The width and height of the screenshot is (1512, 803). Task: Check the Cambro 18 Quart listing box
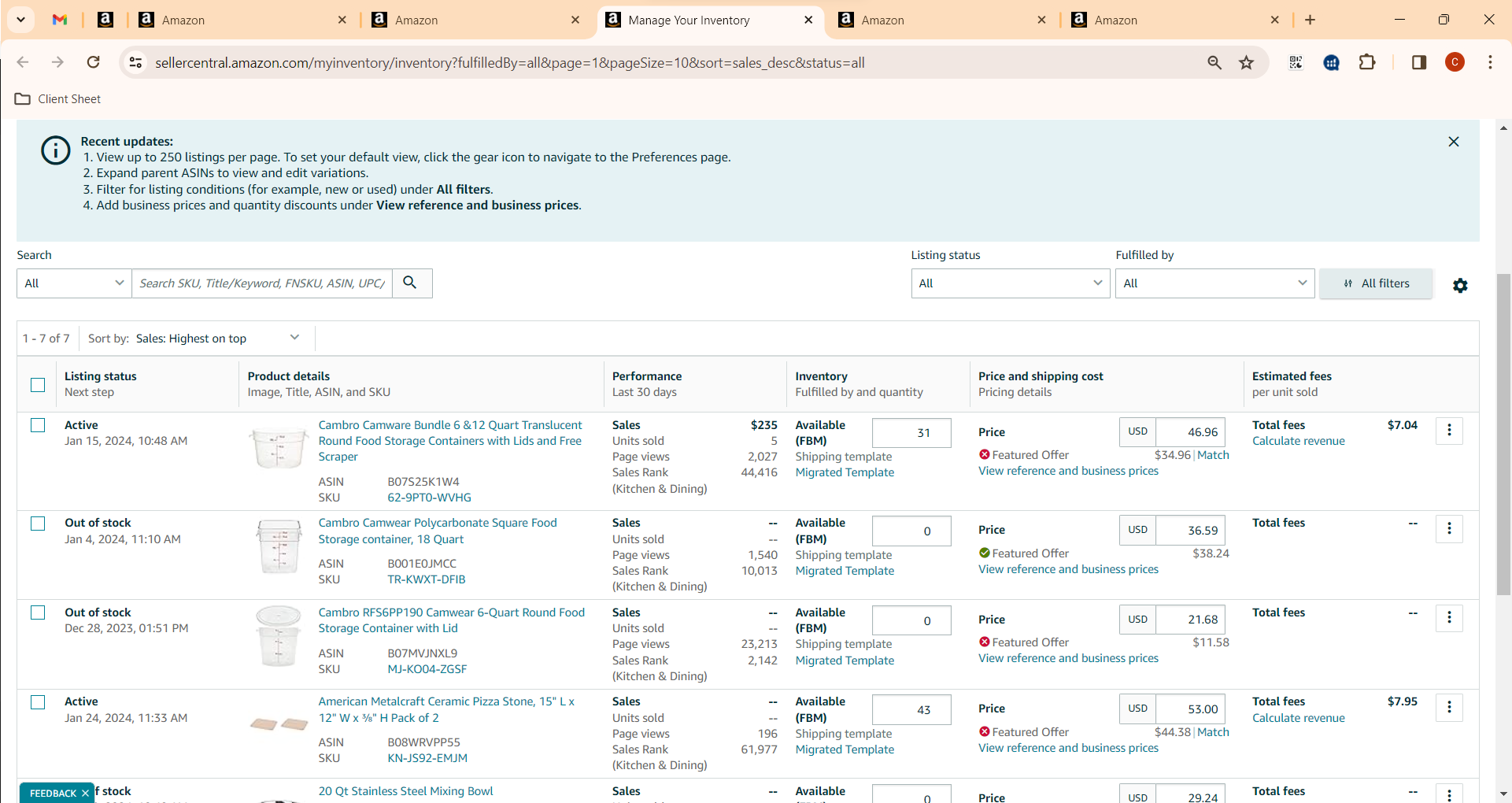(38, 524)
